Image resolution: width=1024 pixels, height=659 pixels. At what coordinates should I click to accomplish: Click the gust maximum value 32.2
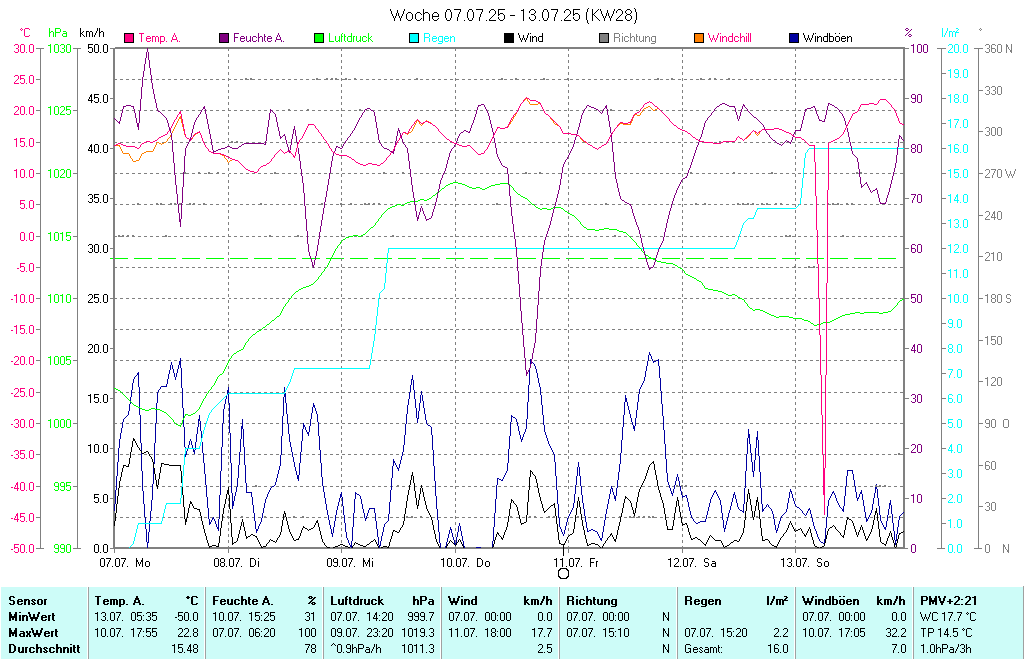pos(895,633)
